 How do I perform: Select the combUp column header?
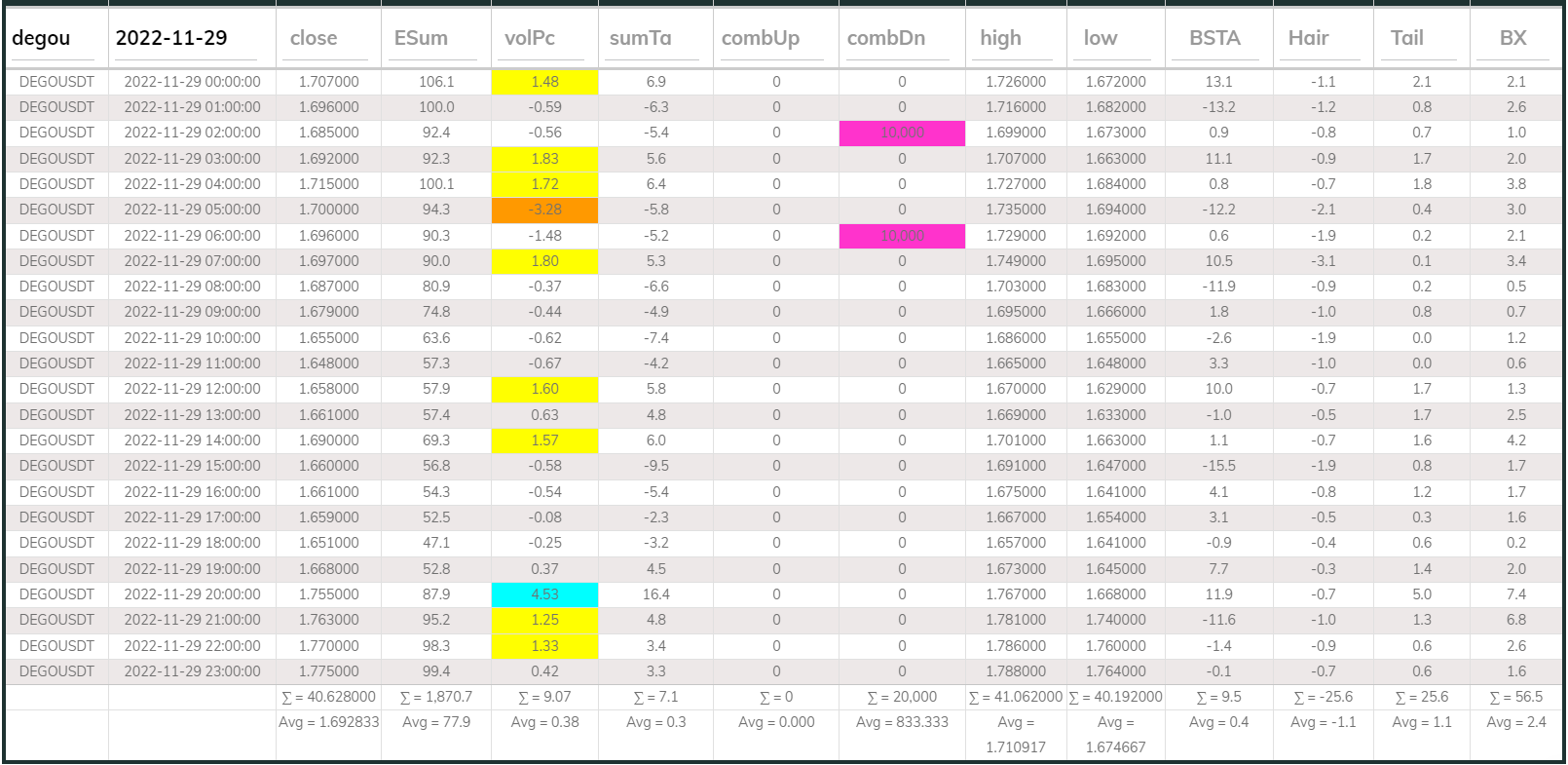[x=761, y=38]
